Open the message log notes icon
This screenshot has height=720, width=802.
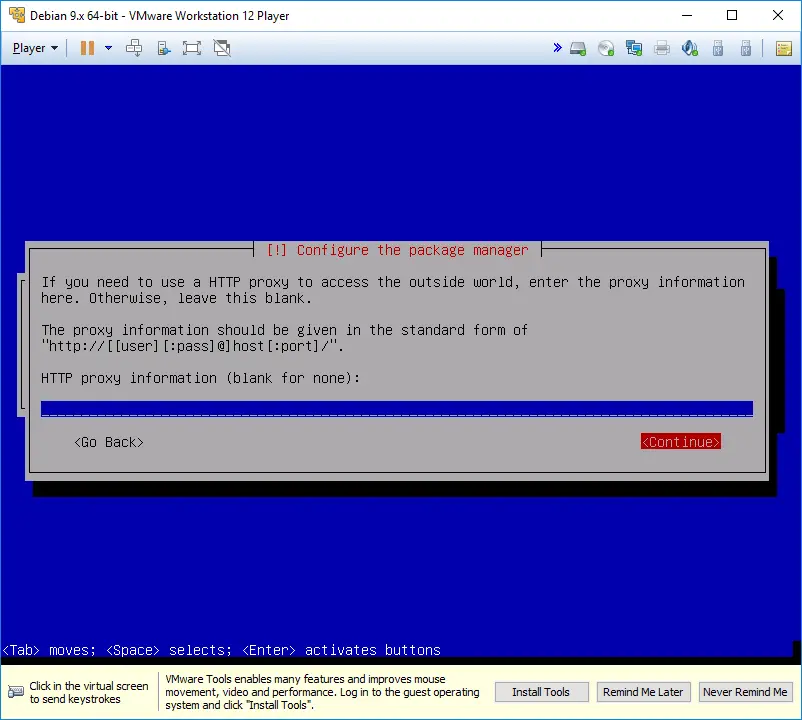[x=784, y=49]
